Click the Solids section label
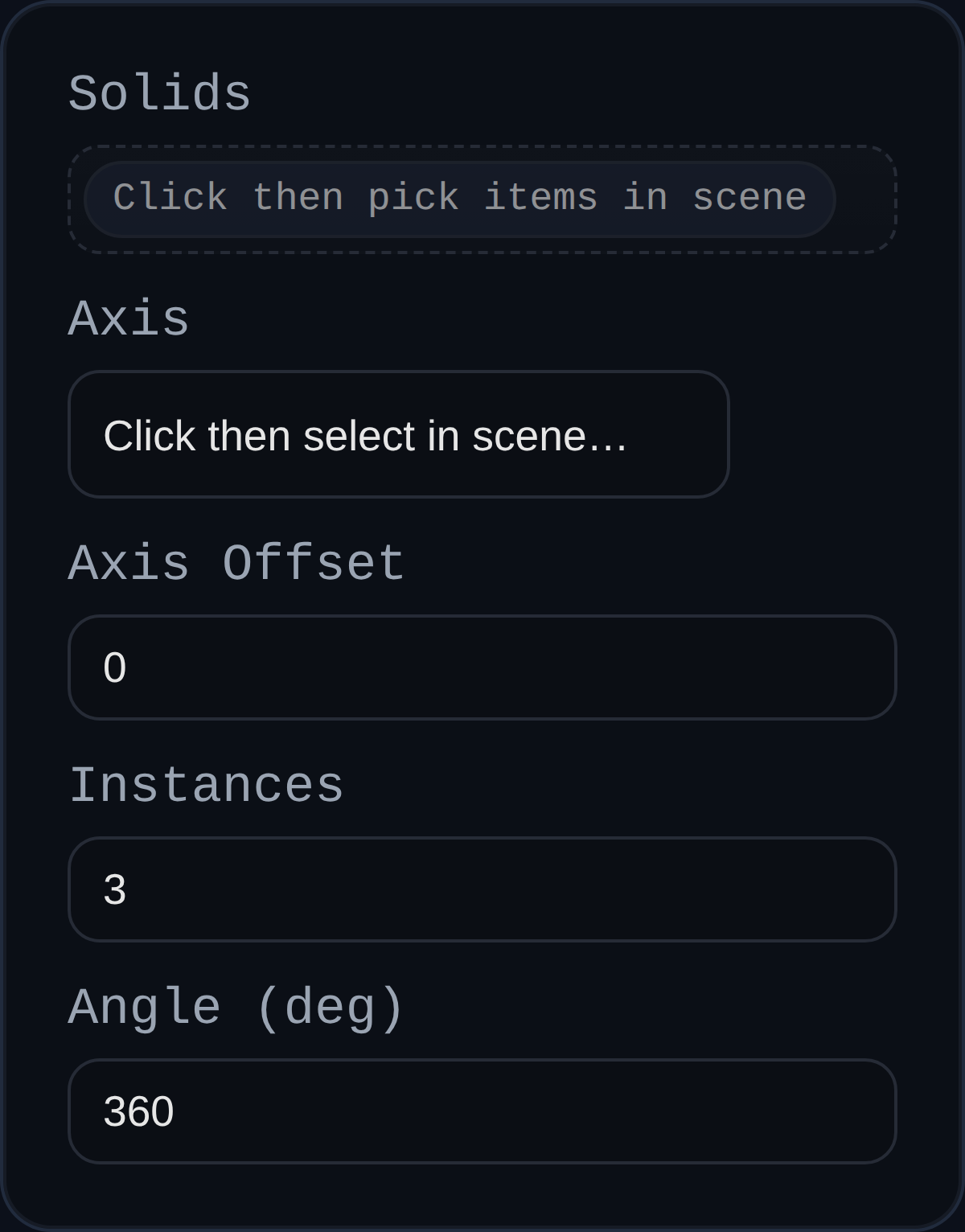Viewport: 965px width, 1232px height. click(x=158, y=92)
